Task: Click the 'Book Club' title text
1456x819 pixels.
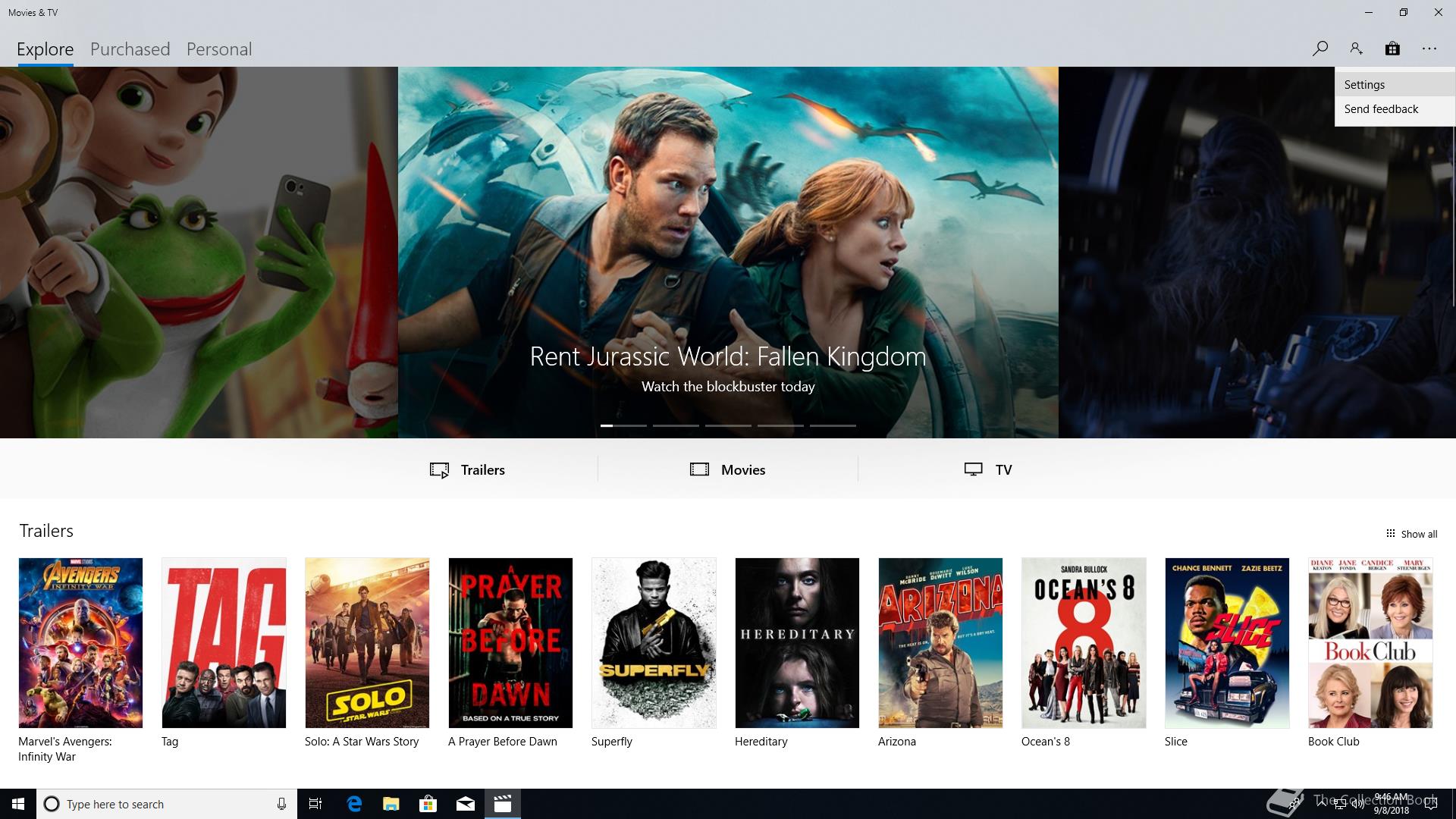Action: coord(1334,742)
